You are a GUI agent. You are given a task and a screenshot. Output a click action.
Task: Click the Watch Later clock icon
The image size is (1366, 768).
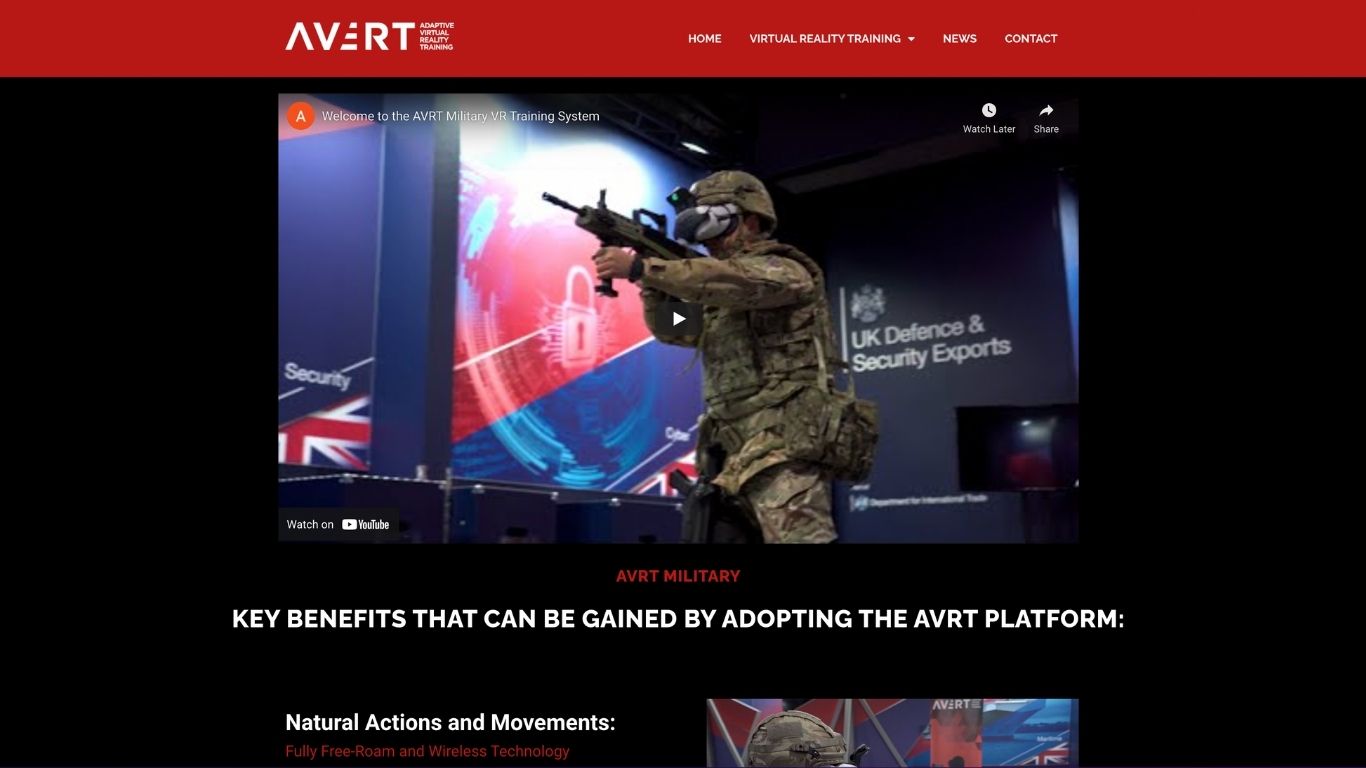(988, 110)
